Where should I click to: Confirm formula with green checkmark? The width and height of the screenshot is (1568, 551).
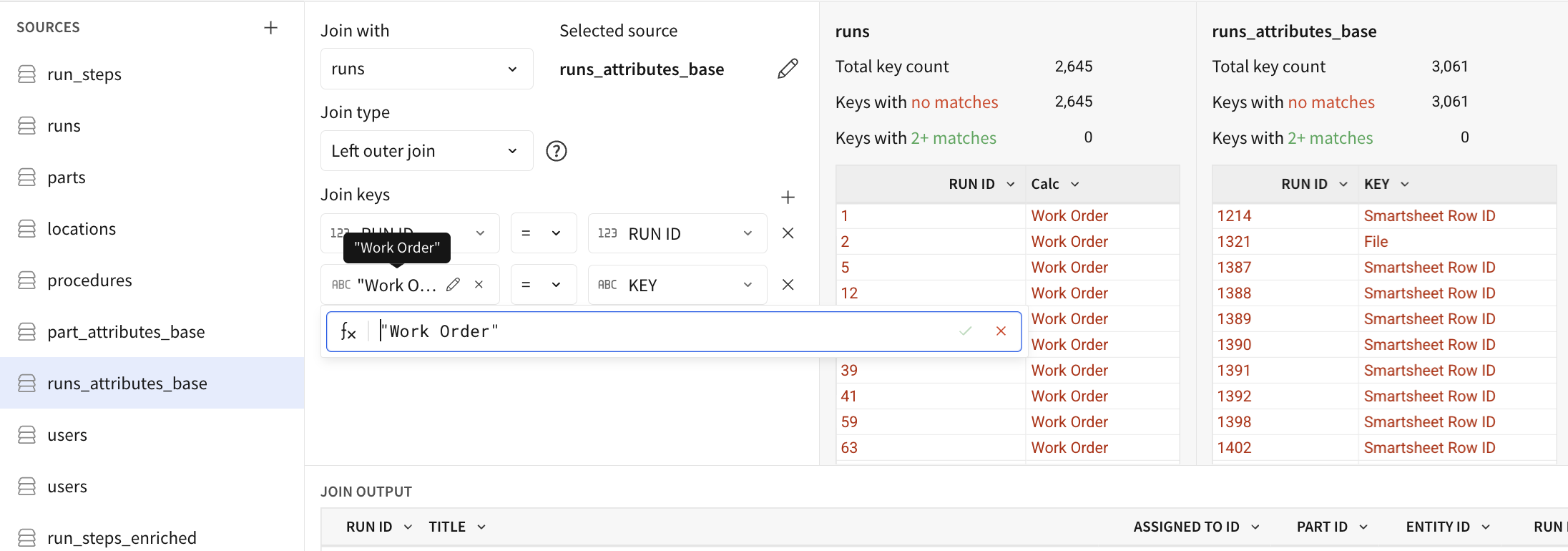coord(966,331)
